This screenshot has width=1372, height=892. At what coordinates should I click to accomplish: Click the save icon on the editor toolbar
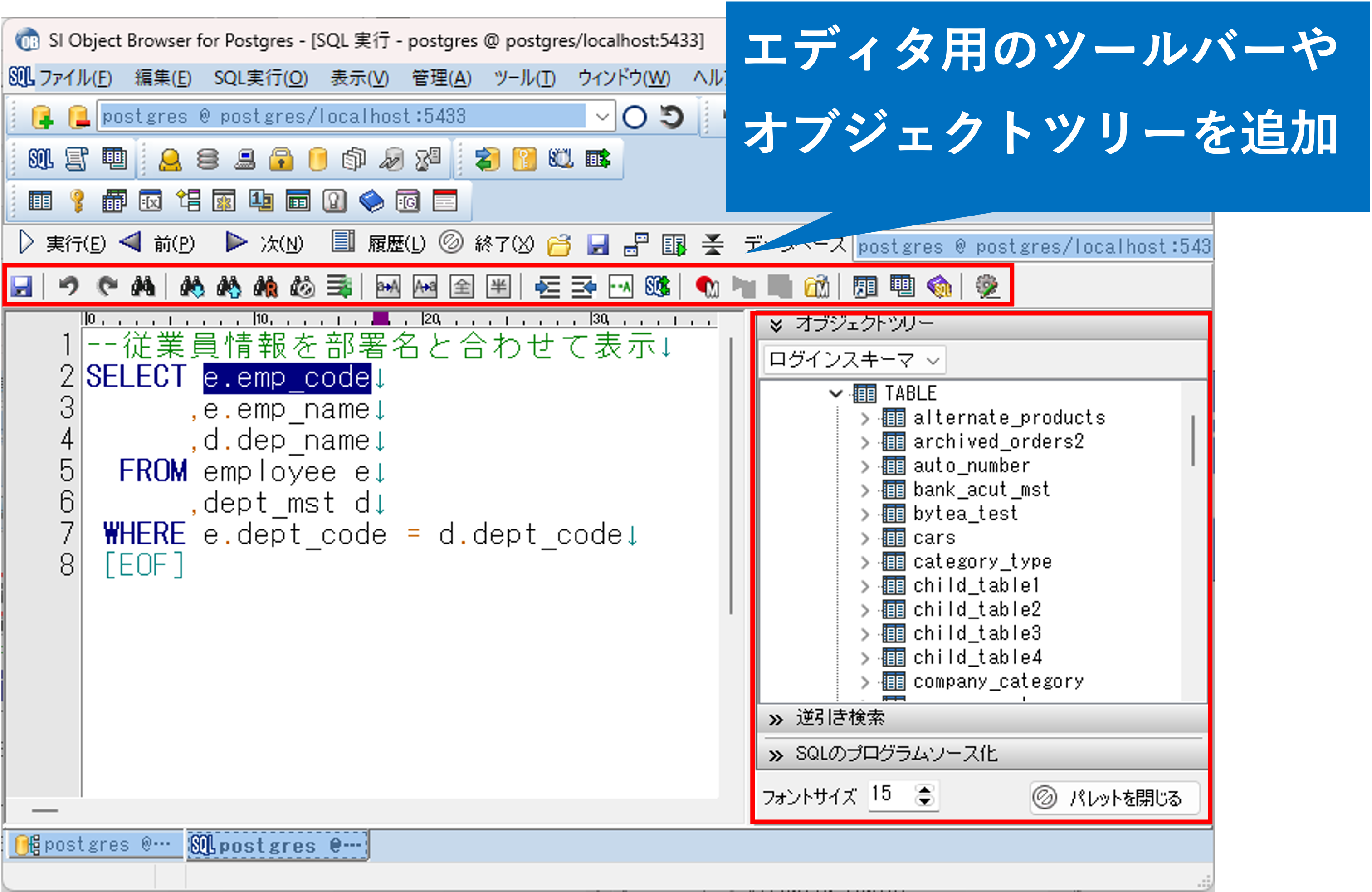point(22,287)
